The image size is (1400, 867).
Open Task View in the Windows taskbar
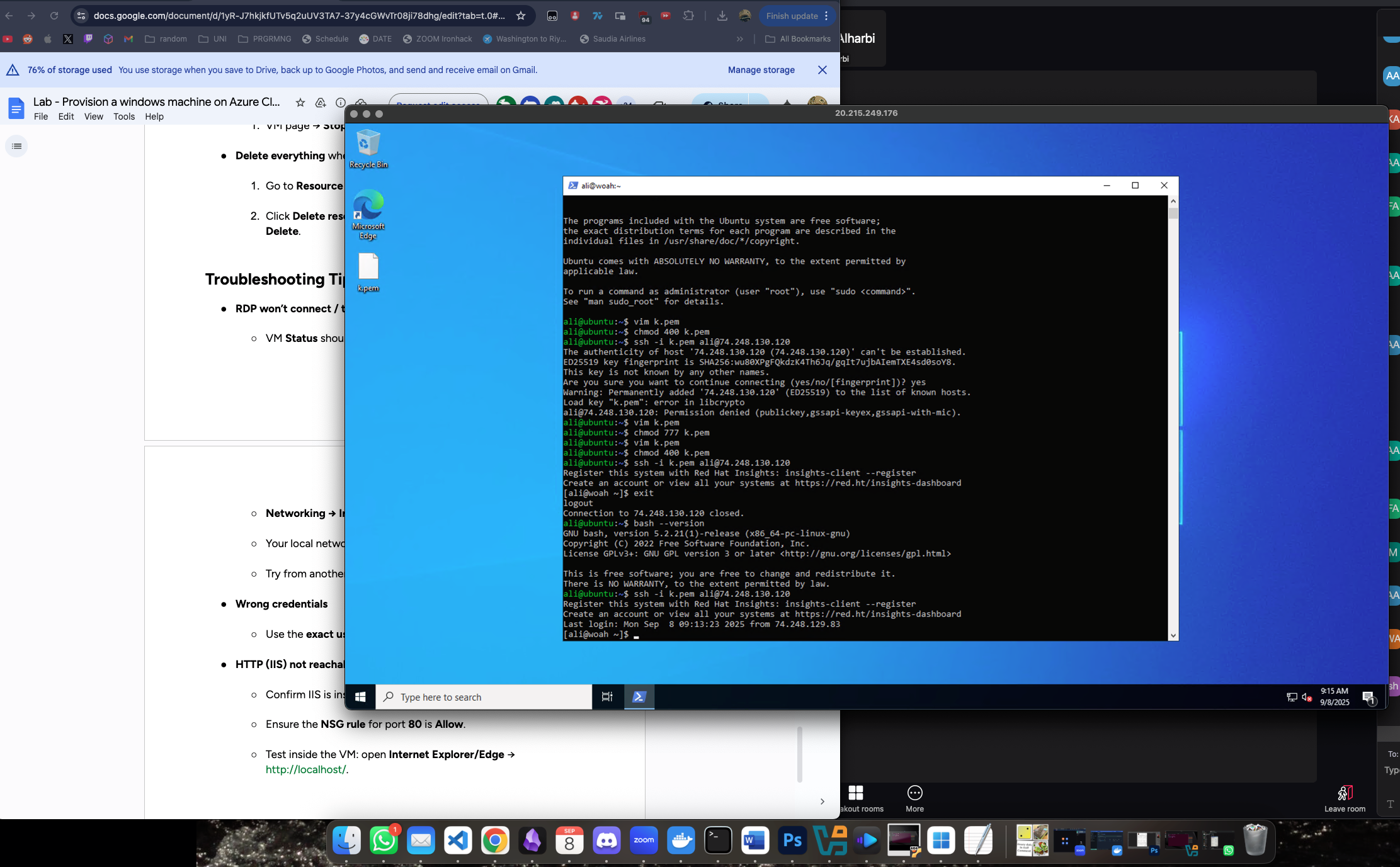pos(607,697)
